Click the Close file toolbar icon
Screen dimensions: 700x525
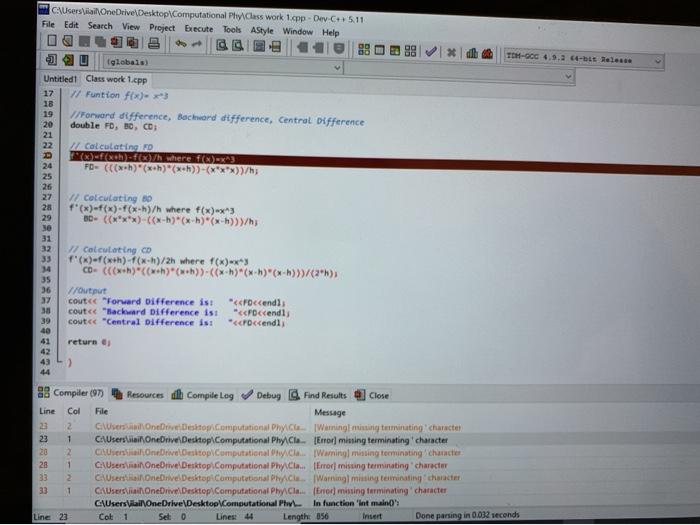coord(116,42)
